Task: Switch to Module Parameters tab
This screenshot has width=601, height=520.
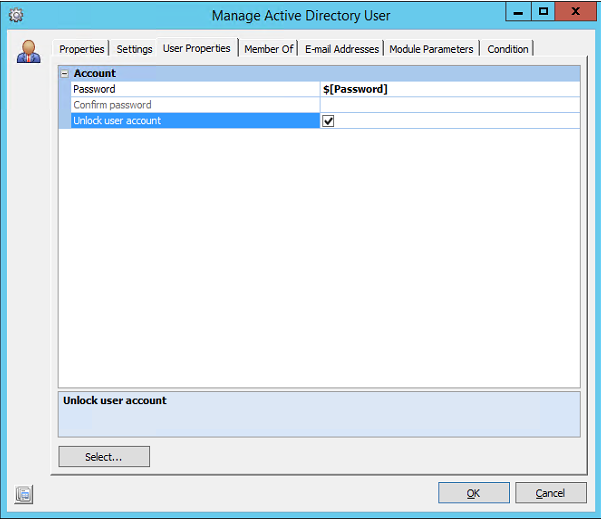Action: tap(431, 49)
